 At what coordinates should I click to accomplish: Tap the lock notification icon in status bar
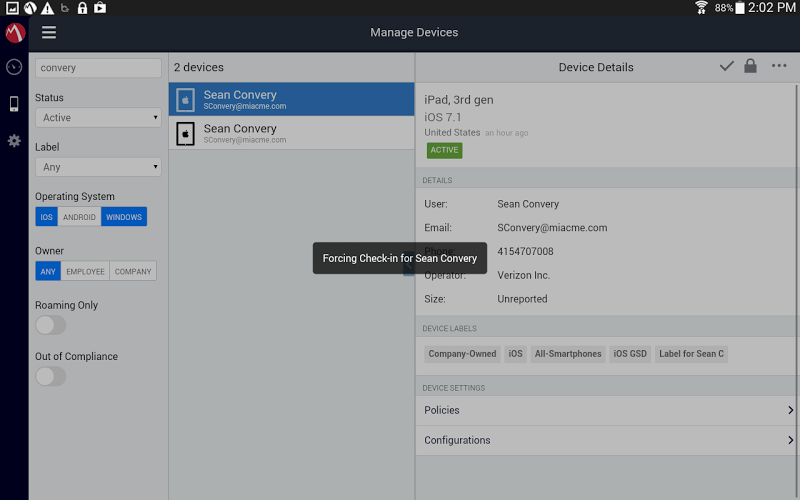(82, 8)
